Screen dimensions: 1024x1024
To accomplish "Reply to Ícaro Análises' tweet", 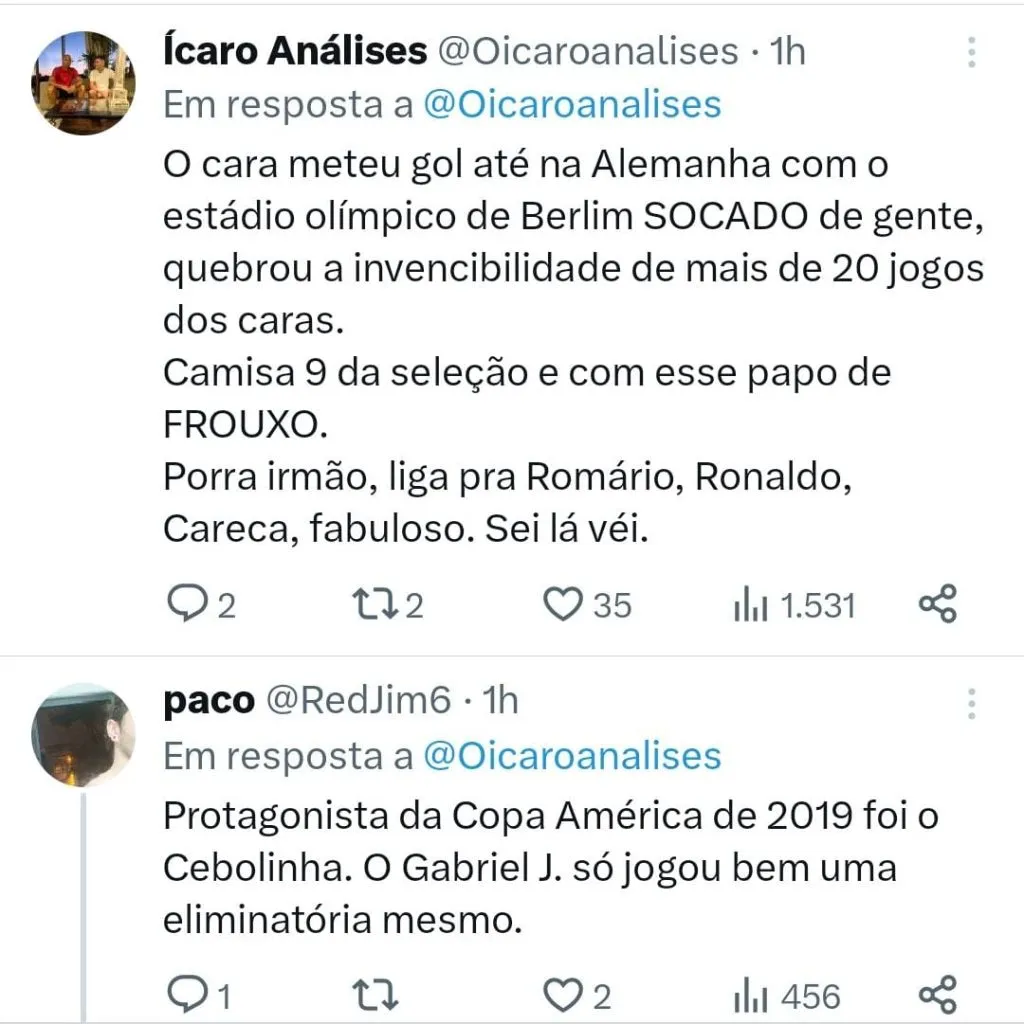I will [187, 605].
